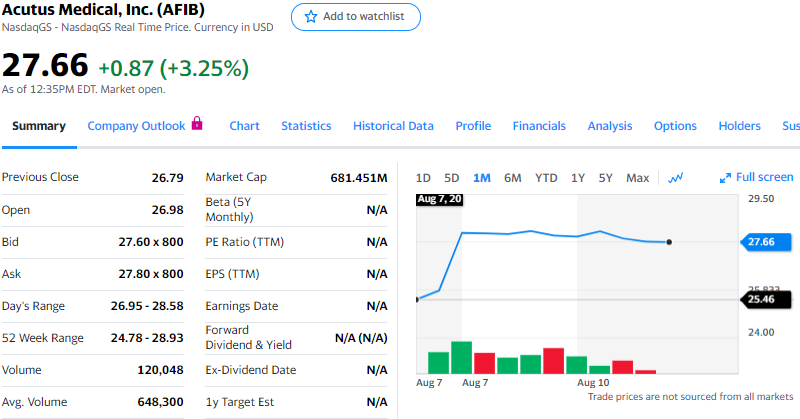Switch to the Summary tab
This screenshot has height=419, width=800.
39,126
